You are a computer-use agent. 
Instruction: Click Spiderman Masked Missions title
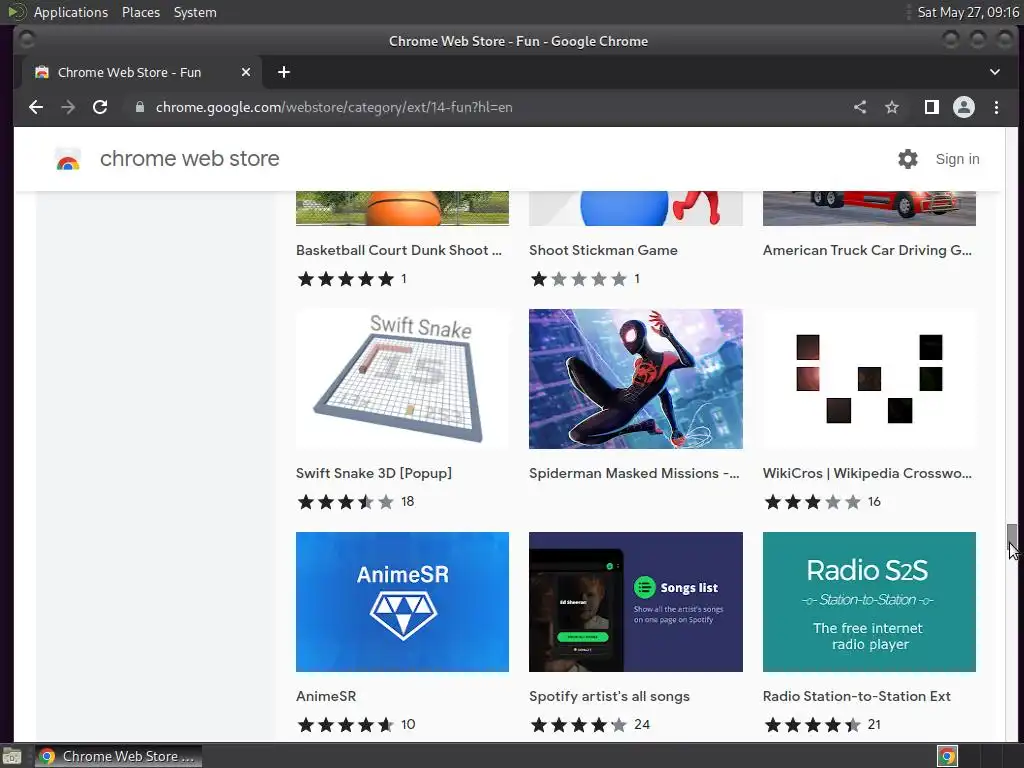point(634,473)
